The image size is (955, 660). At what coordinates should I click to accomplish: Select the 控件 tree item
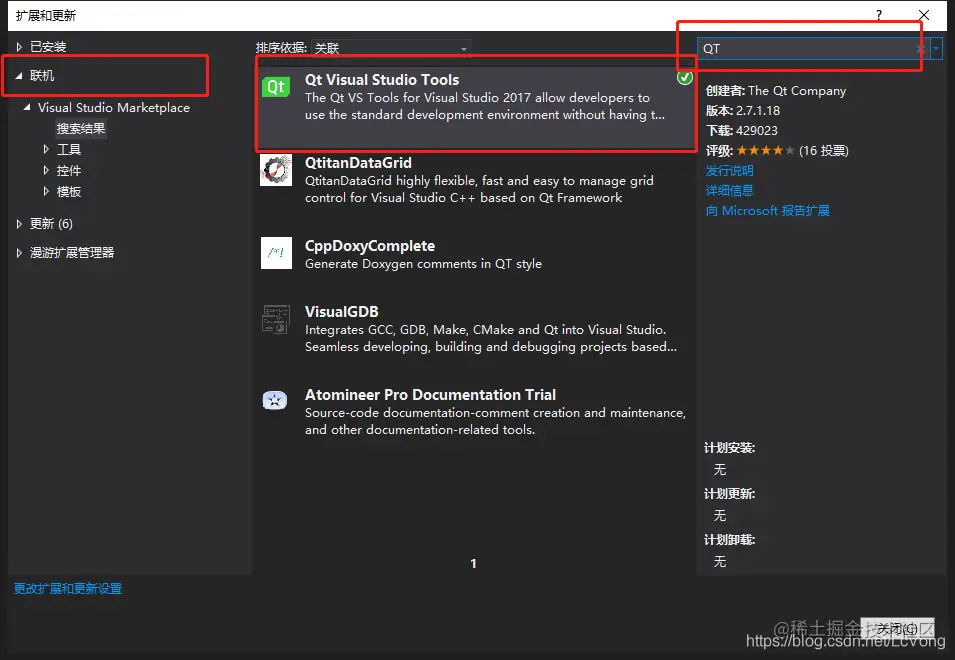(x=69, y=170)
